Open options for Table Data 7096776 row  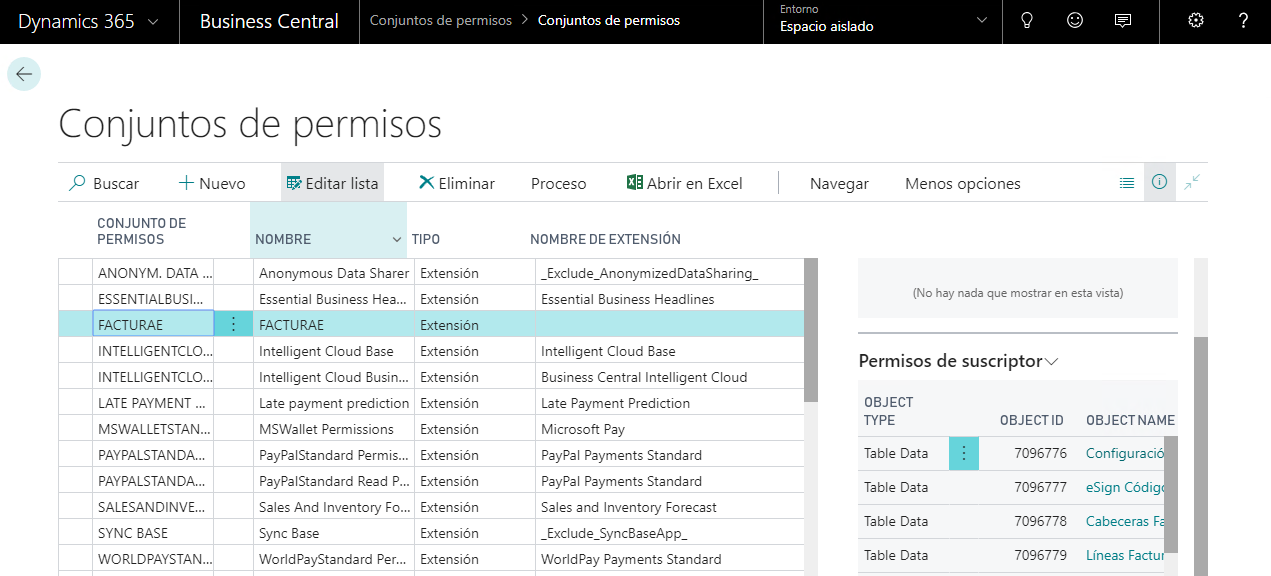(x=964, y=453)
